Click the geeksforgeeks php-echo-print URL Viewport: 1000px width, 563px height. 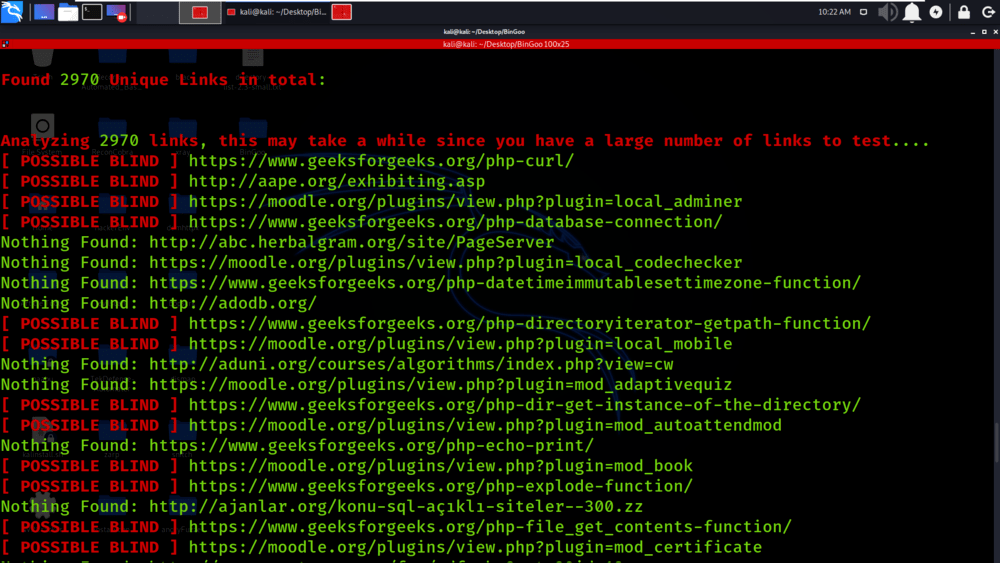pyautogui.click(x=371, y=446)
